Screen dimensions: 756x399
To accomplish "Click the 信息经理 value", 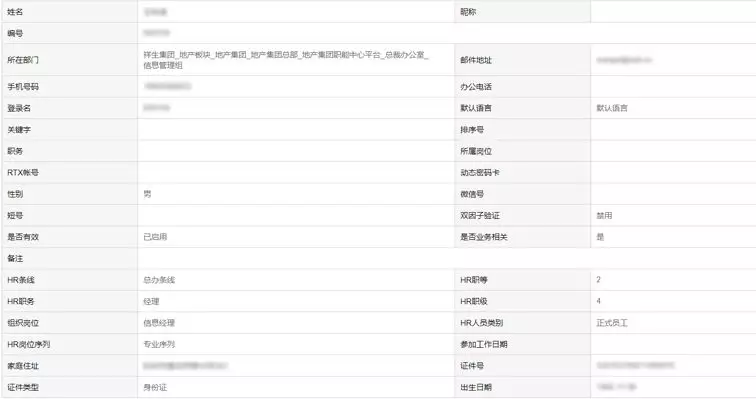I will (x=159, y=322).
